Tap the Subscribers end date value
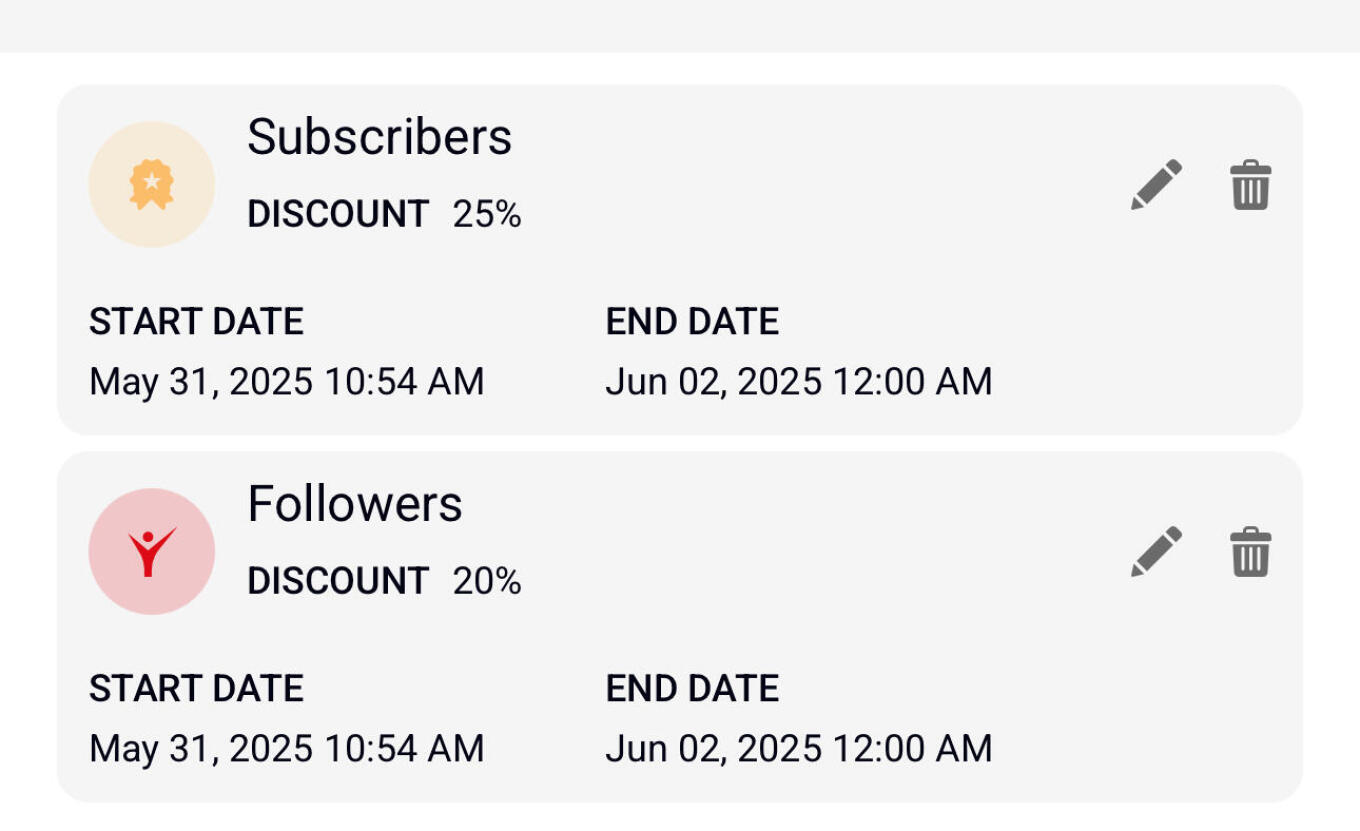 click(798, 382)
